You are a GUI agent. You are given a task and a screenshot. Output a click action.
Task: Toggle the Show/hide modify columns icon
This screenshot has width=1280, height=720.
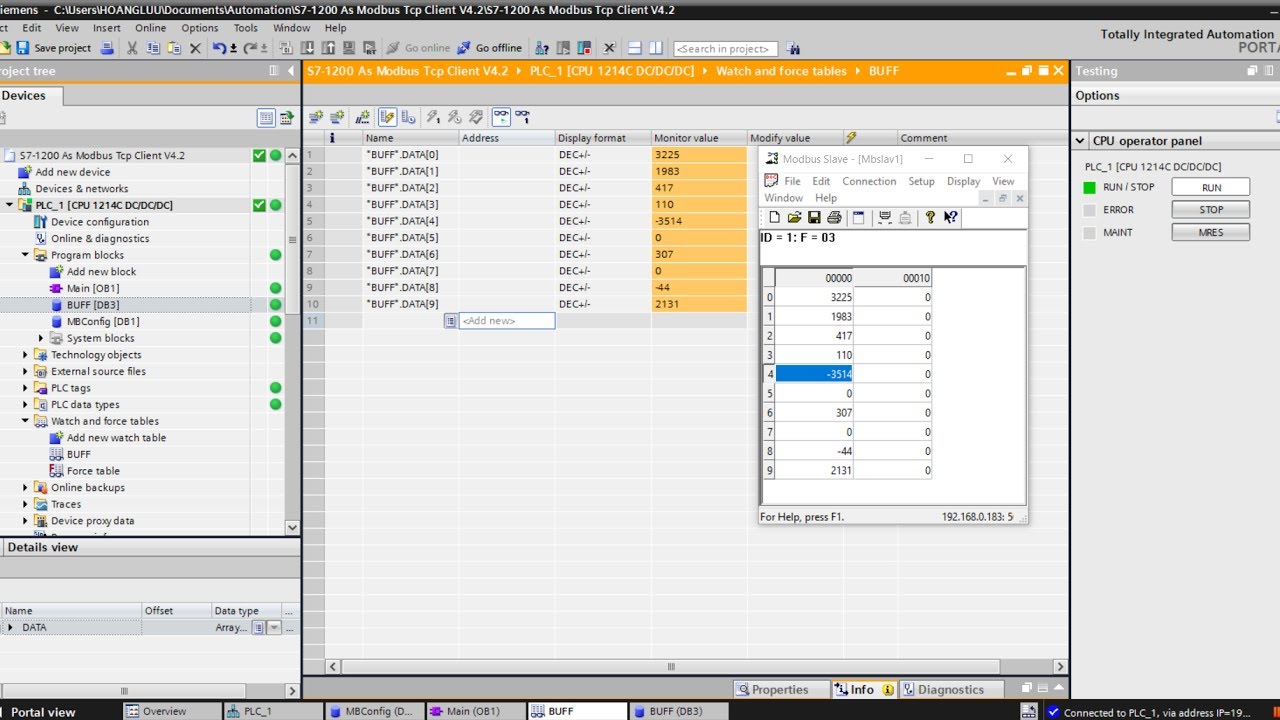click(x=388, y=117)
